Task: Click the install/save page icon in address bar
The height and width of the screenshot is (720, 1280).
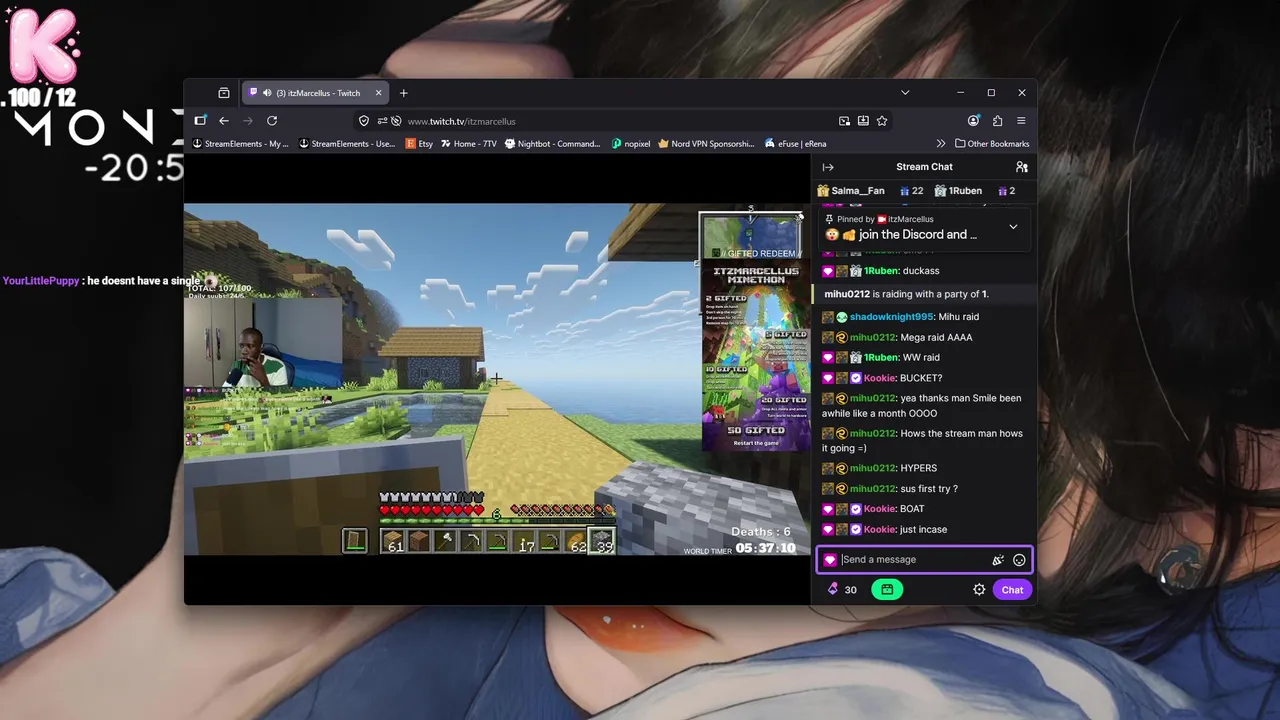Action: point(863,121)
